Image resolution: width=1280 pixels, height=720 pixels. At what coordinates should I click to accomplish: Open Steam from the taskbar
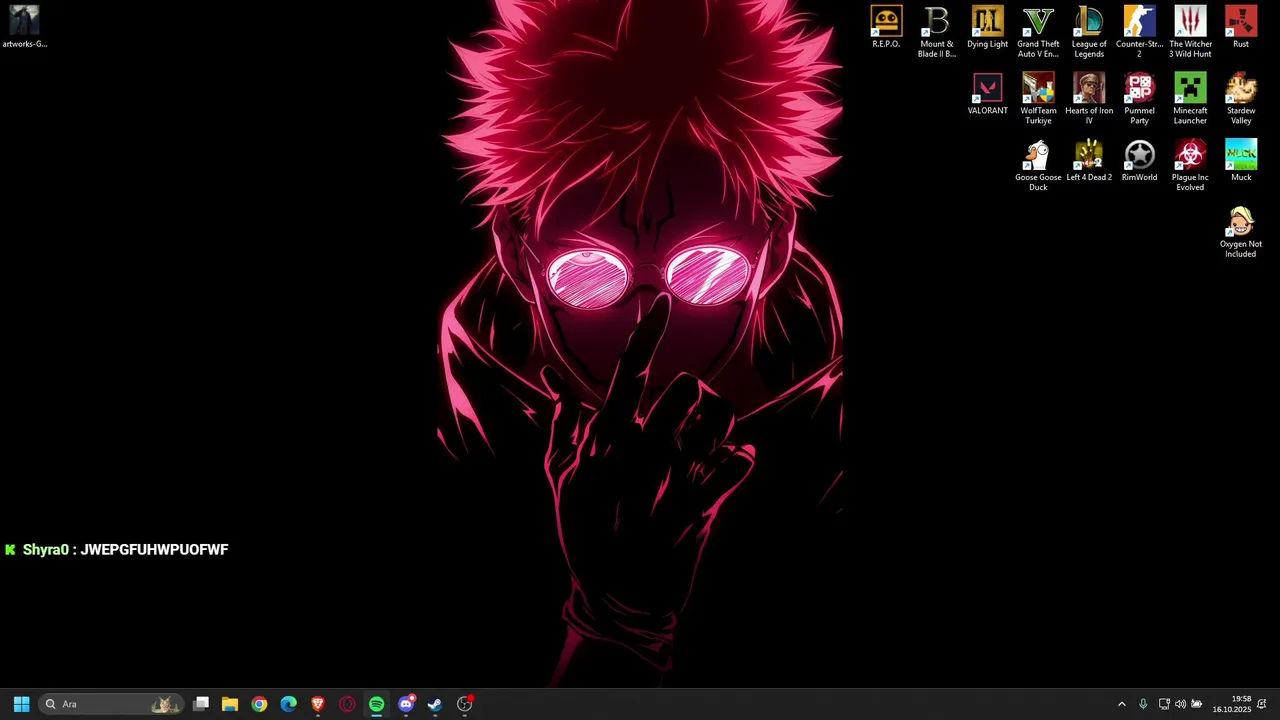click(x=435, y=704)
